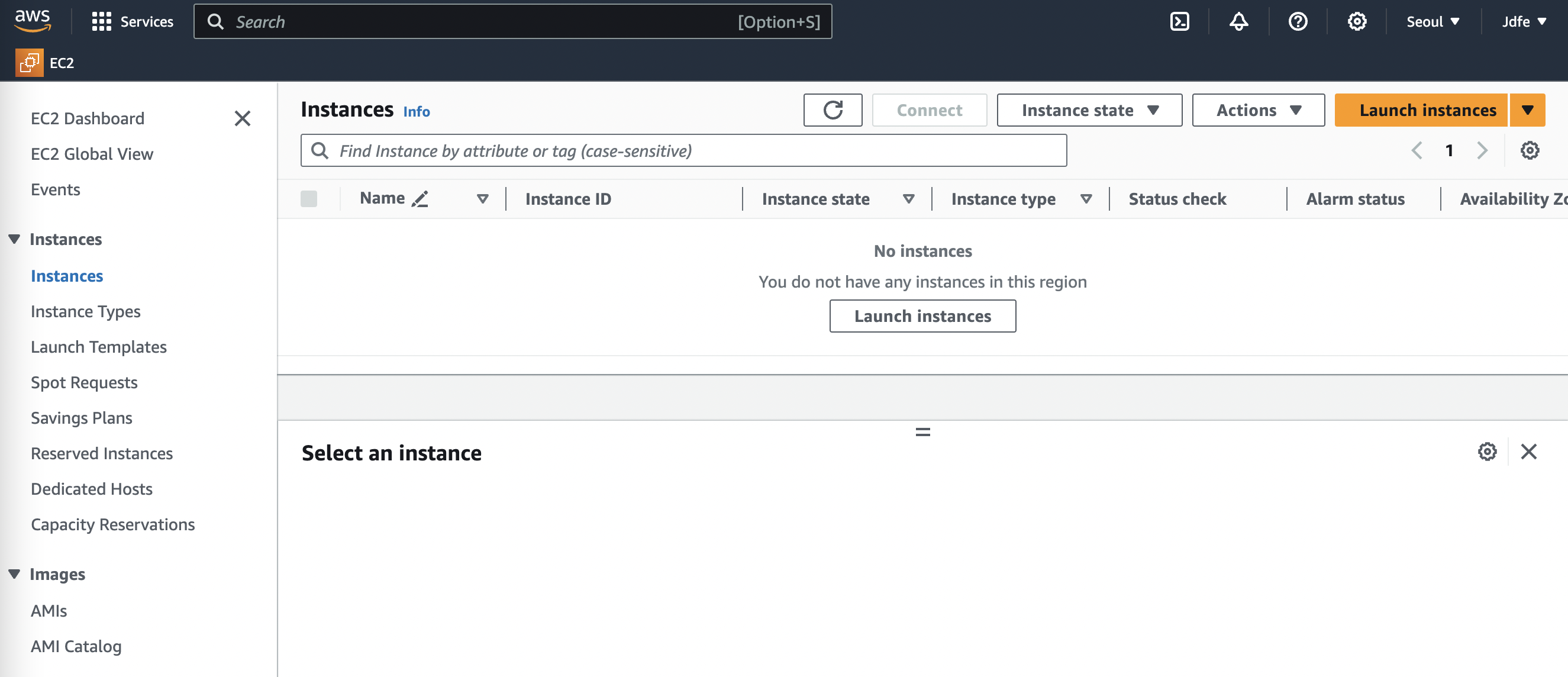Sort by the Name column arrow
This screenshot has height=677, width=1568.
(x=482, y=199)
